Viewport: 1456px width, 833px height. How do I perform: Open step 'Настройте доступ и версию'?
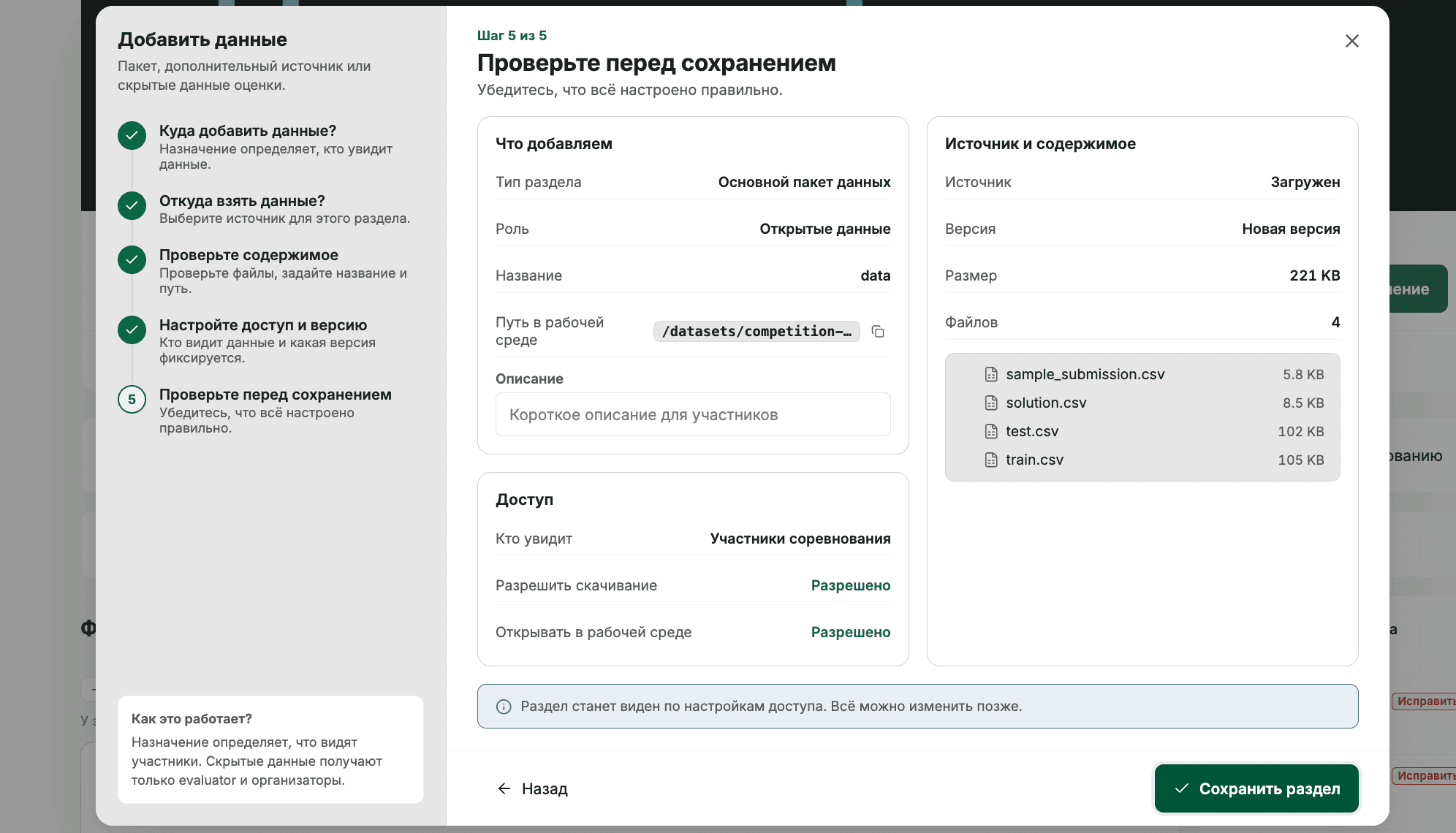pos(270,341)
